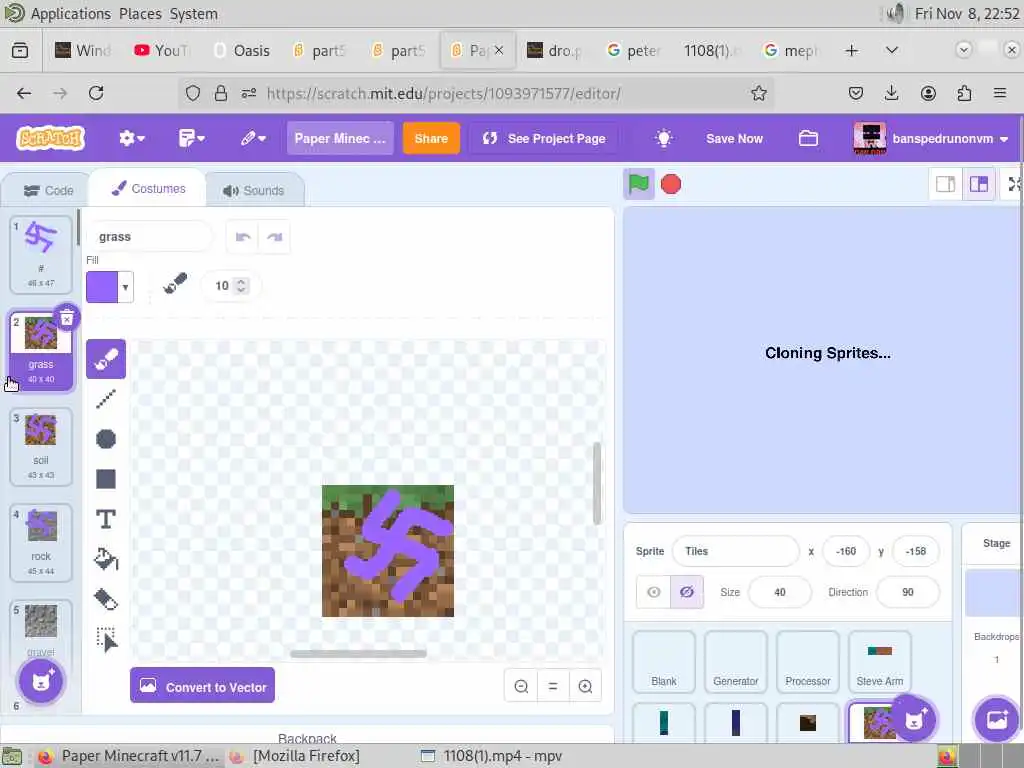Image resolution: width=1024 pixels, height=768 pixels.
Task: Show the sprite with eye icon
Action: [654, 592]
